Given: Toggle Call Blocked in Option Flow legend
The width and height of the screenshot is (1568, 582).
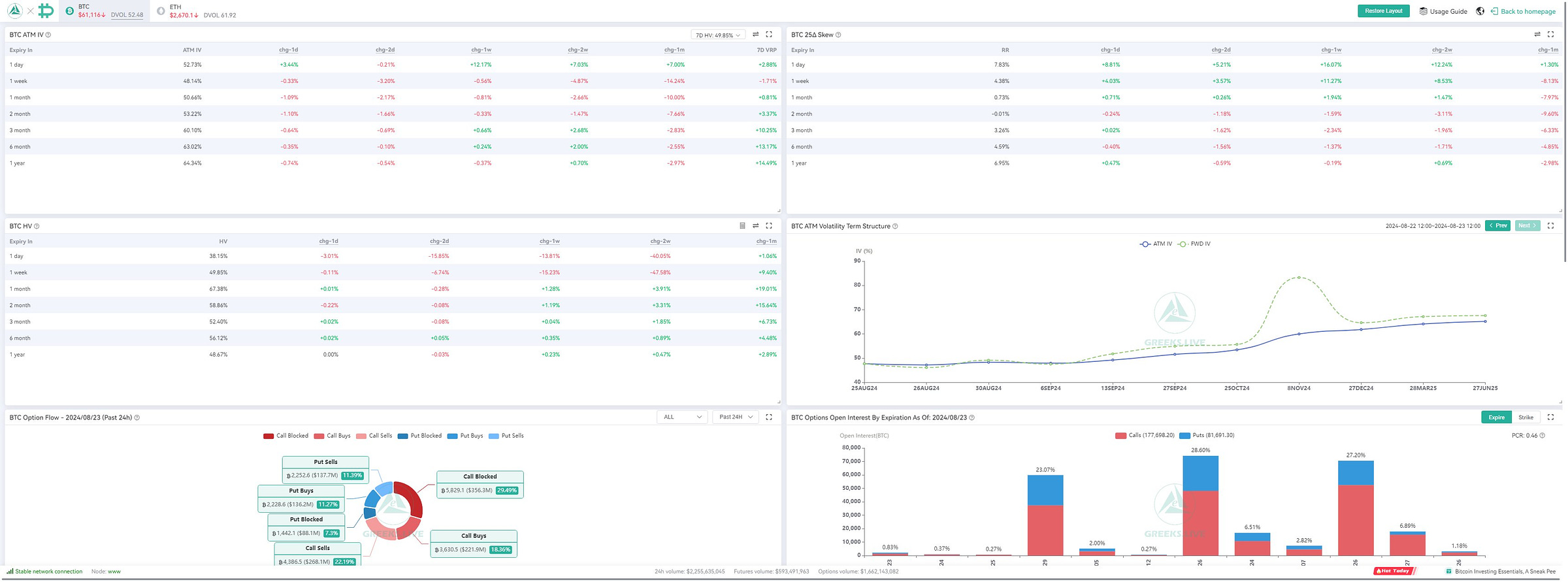Looking at the screenshot, I should tap(286, 436).
